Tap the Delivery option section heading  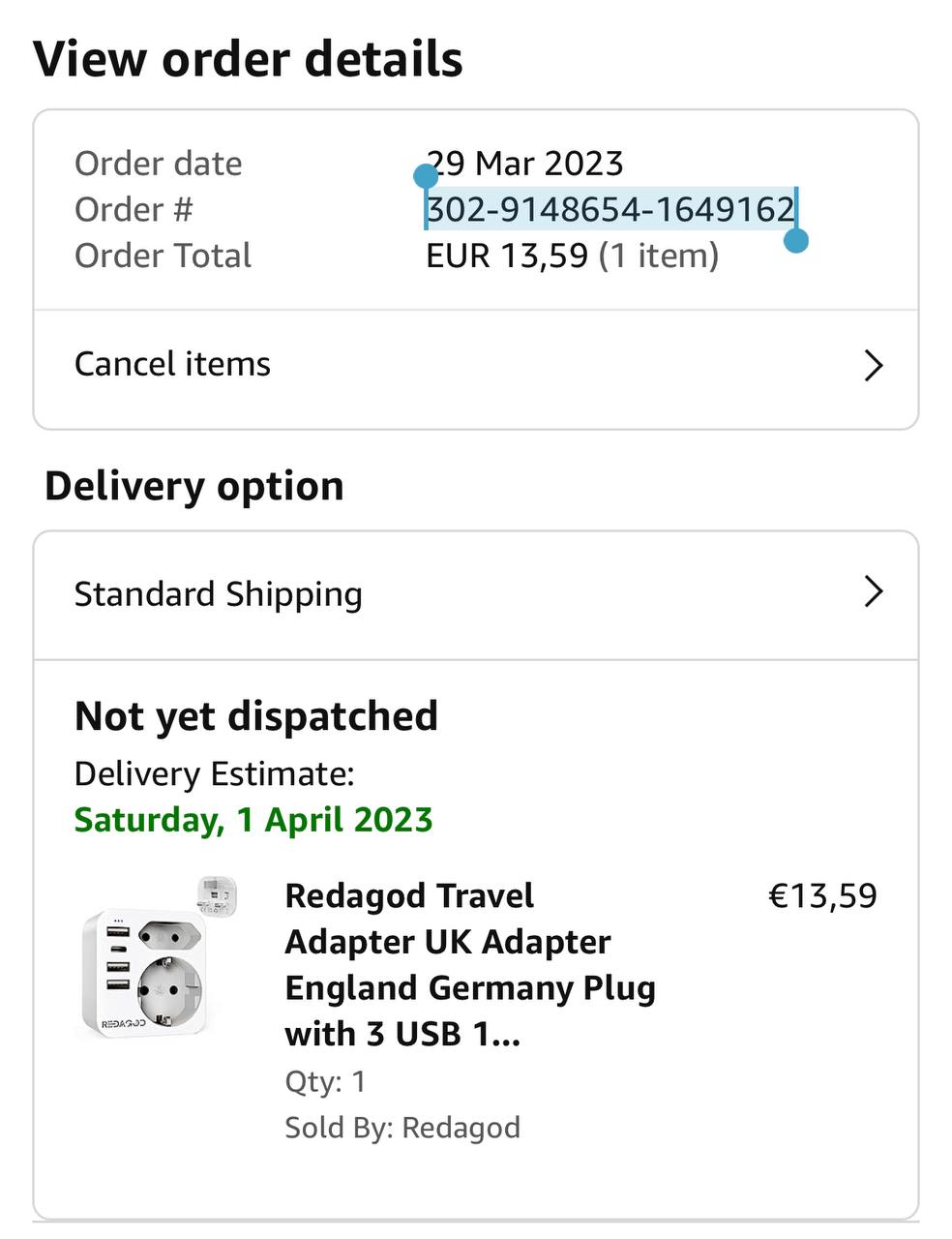coord(194,486)
